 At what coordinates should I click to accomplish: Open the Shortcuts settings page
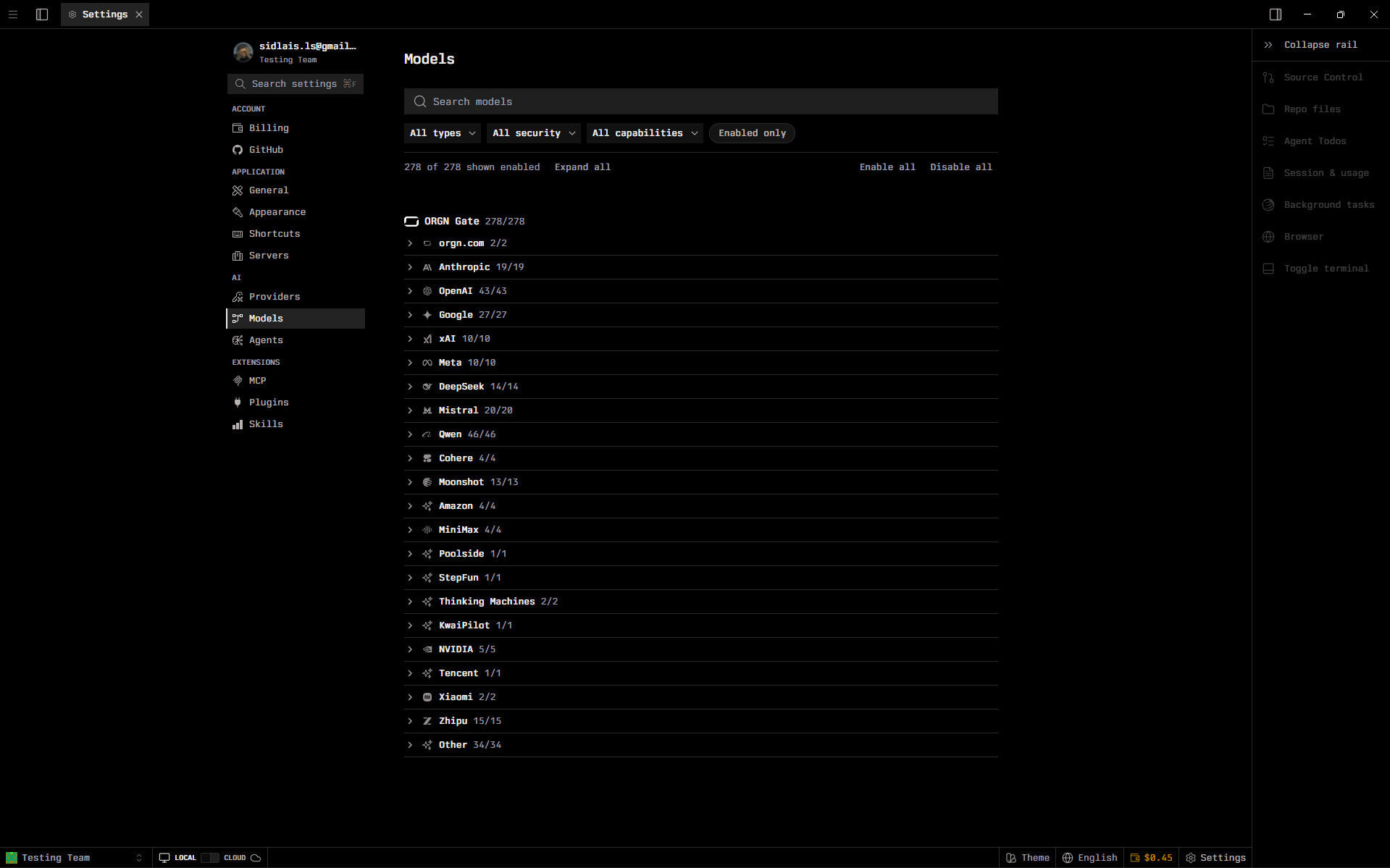(296, 234)
